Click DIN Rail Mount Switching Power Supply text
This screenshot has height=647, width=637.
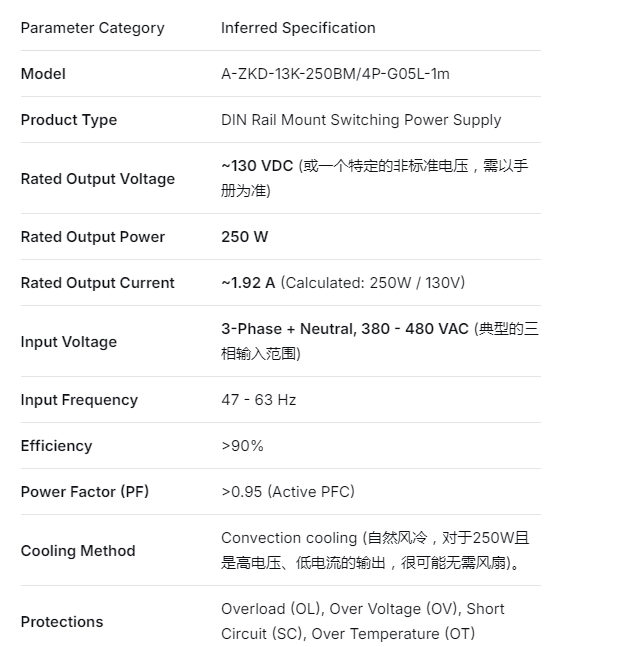click(361, 120)
